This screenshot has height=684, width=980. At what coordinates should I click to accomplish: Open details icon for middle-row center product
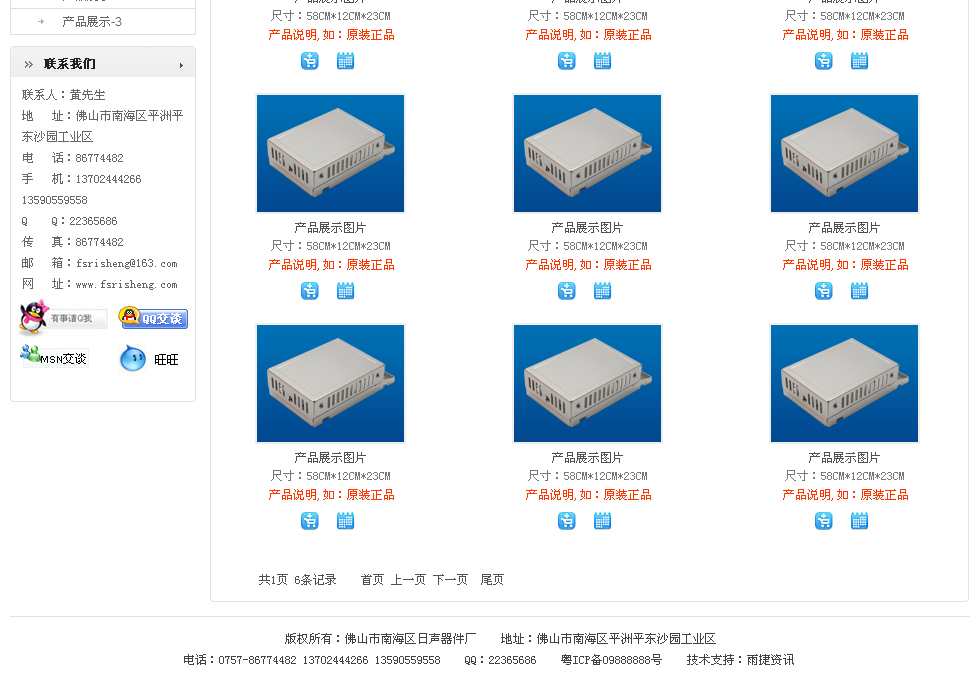602,291
